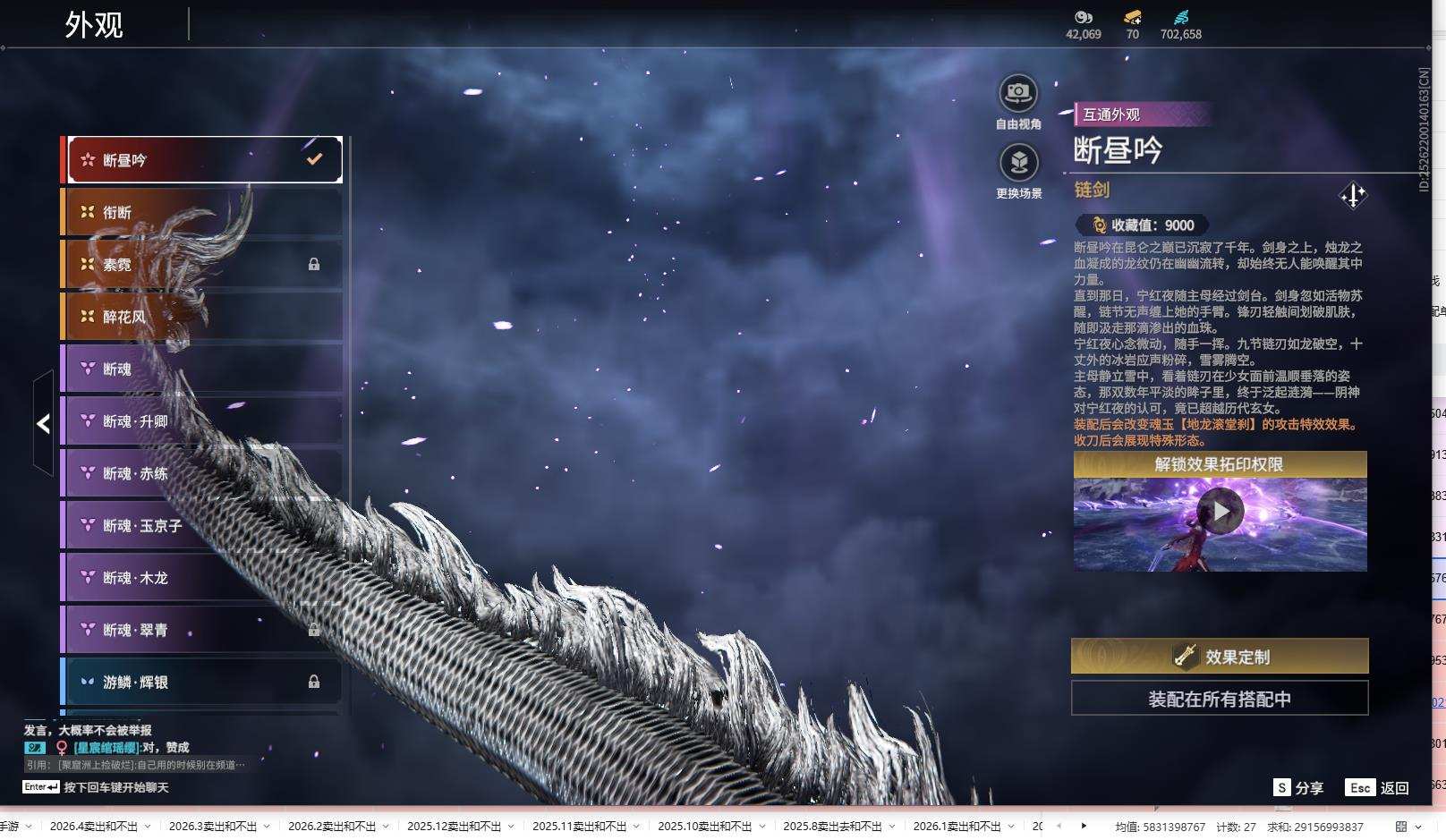Click the silver coin currency icon
Image resolution: width=1446 pixels, height=840 pixels.
[x=1084, y=17]
